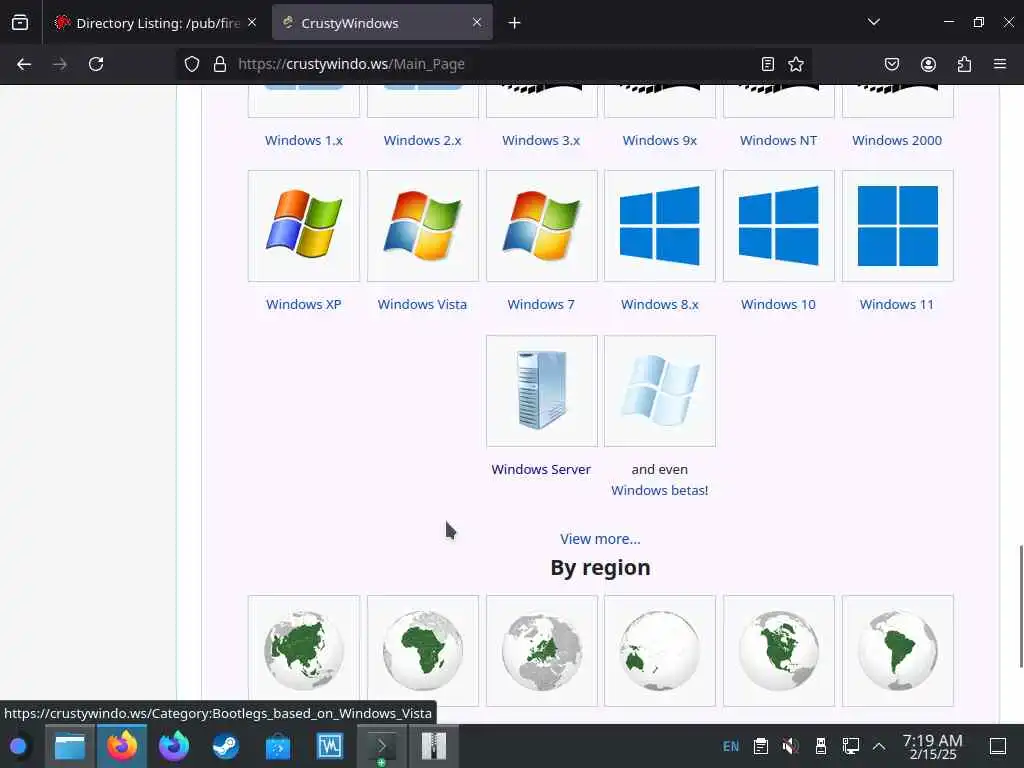Open the Windows 3.x link

541,140
